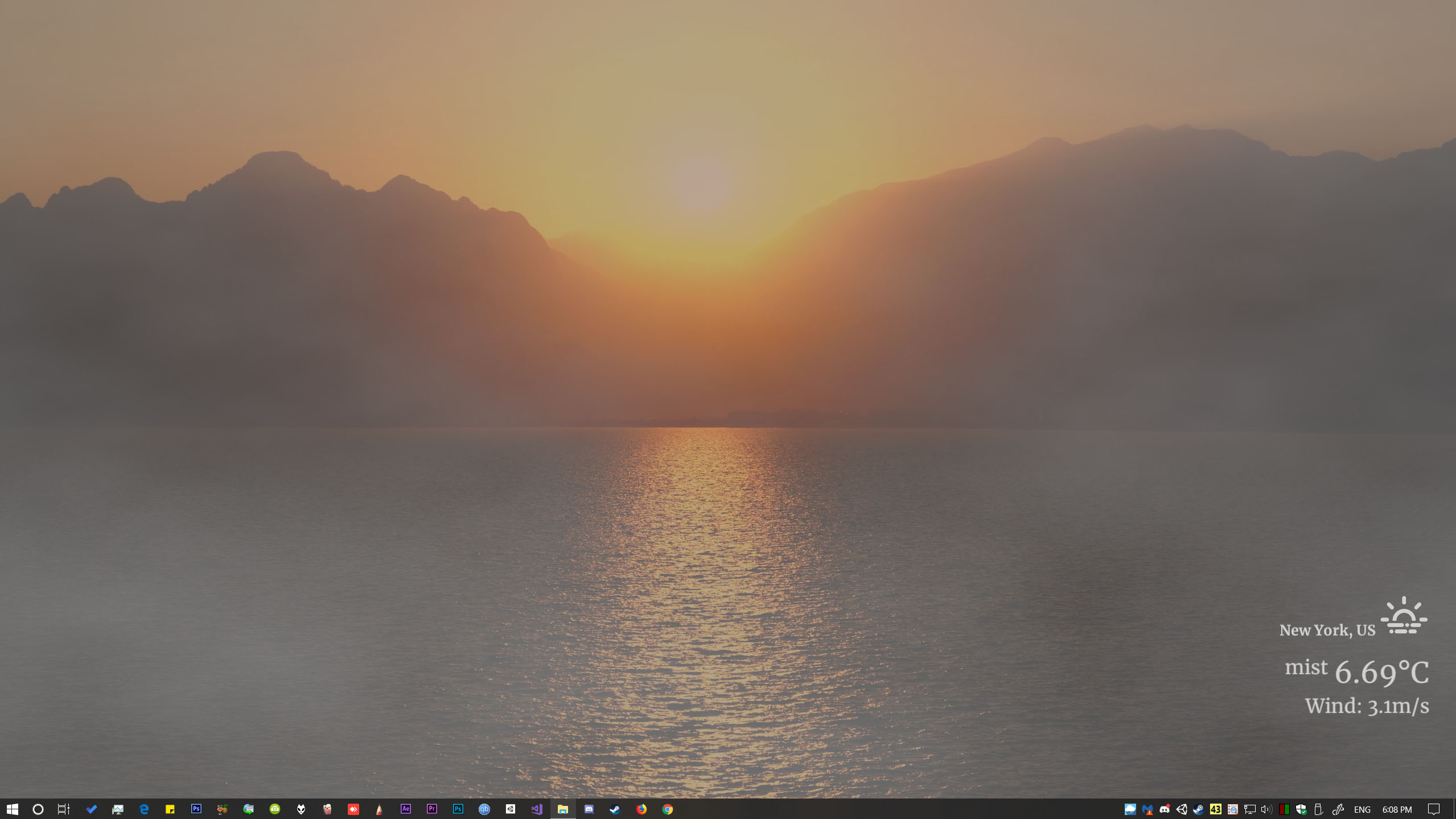
Task: Launch Adobe Premiere Pro from taskbar
Action: (431, 809)
